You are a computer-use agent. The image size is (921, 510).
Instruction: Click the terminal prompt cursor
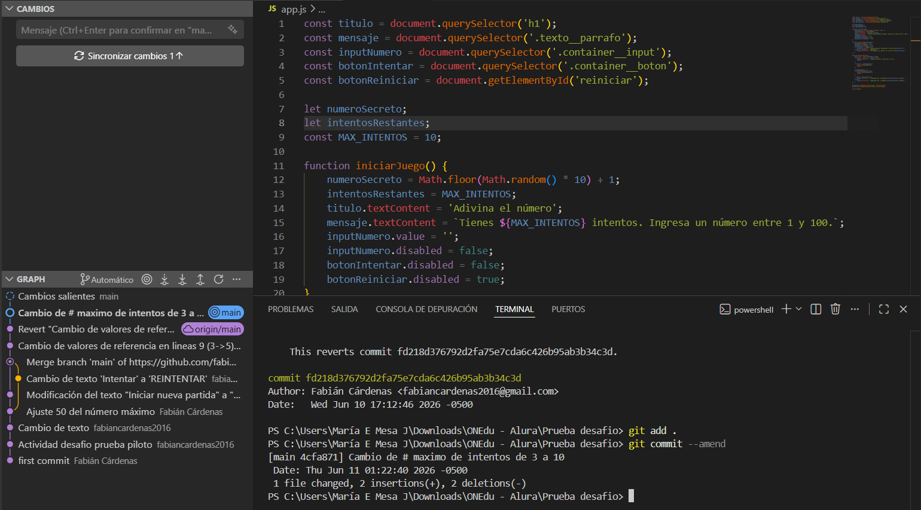click(631, 496)
